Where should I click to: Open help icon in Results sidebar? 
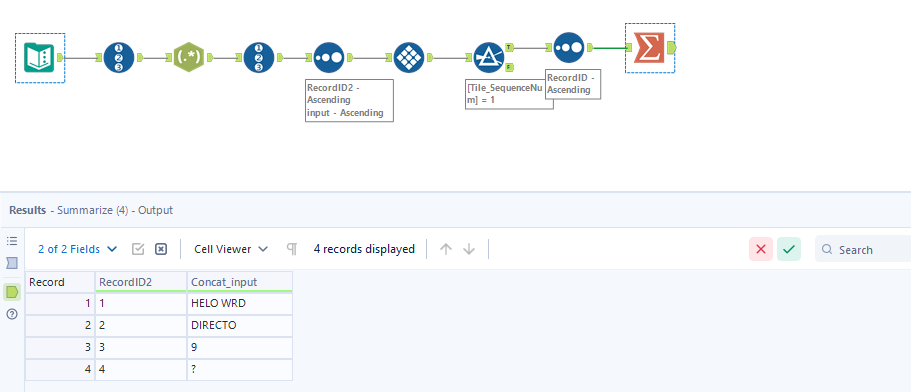pos(12,314)
